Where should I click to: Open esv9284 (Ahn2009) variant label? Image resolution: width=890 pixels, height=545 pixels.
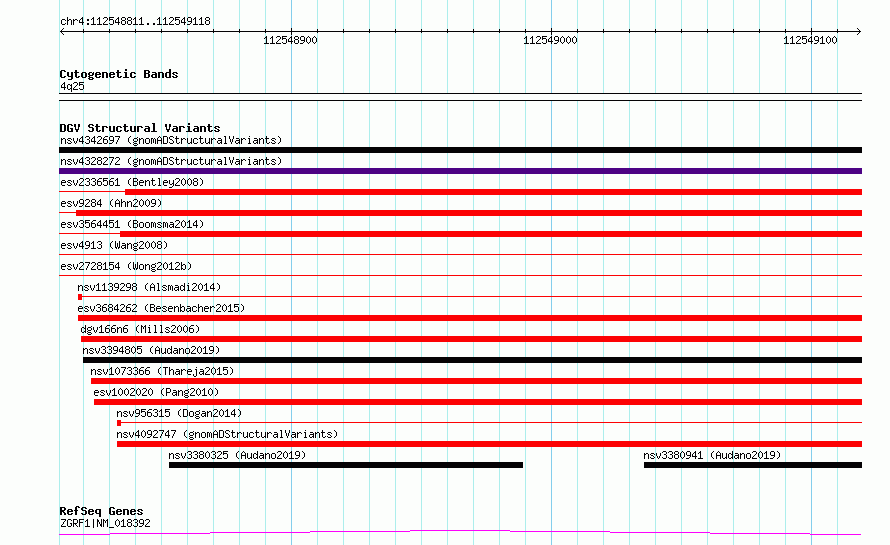(x=111, y=203)
